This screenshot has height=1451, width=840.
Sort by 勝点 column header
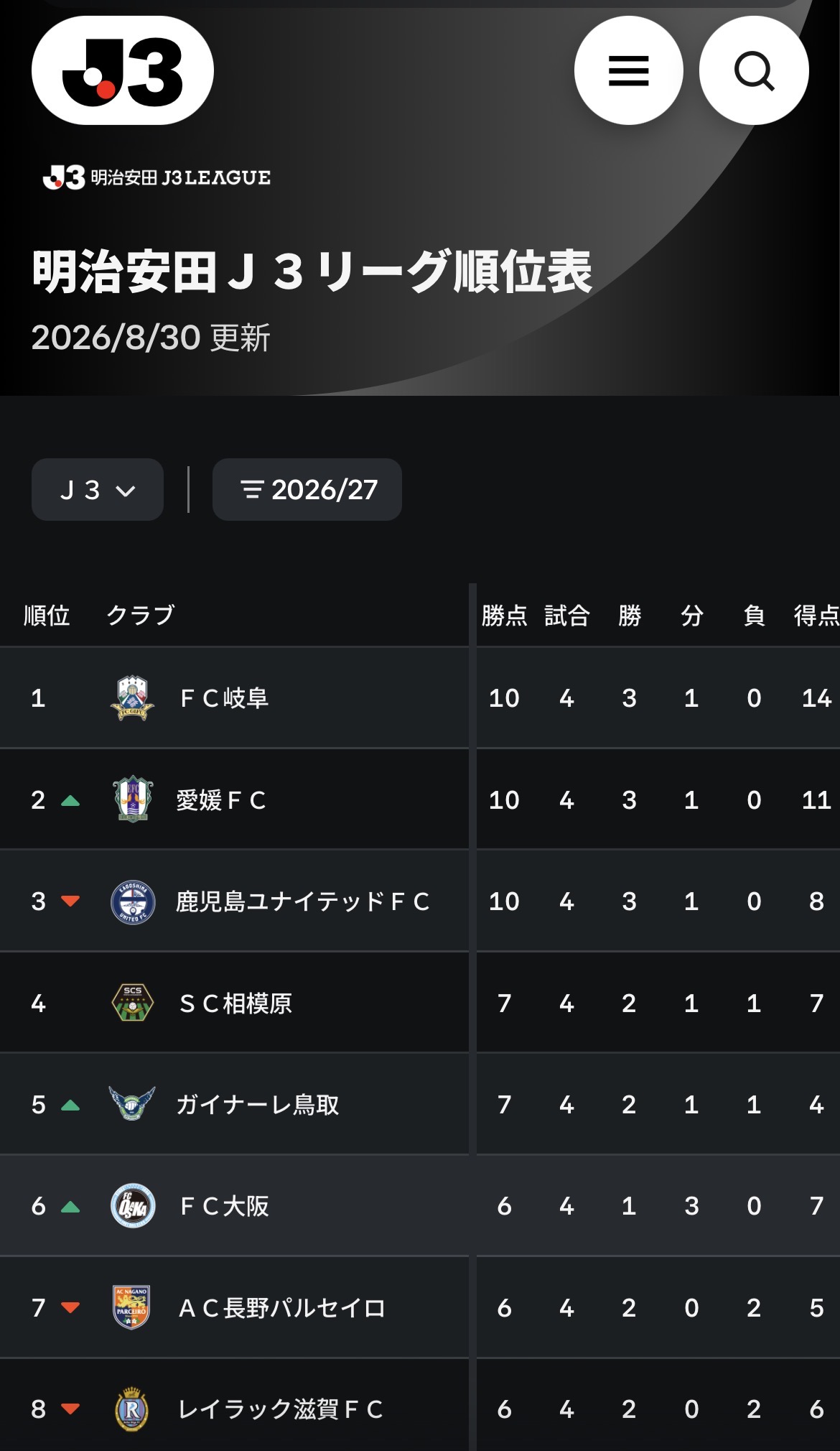[x=504, y=616]
